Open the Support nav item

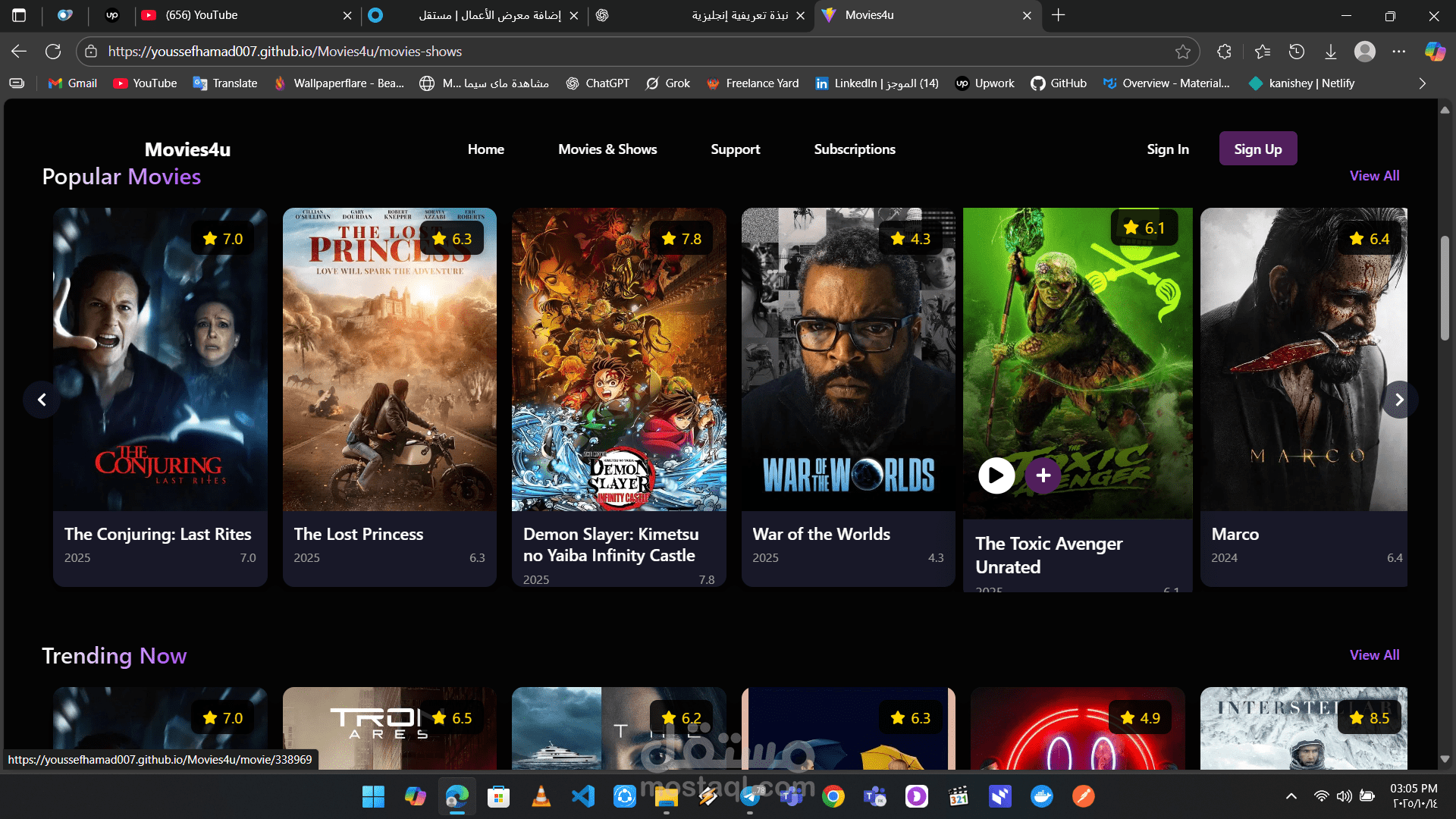point(735,149)
